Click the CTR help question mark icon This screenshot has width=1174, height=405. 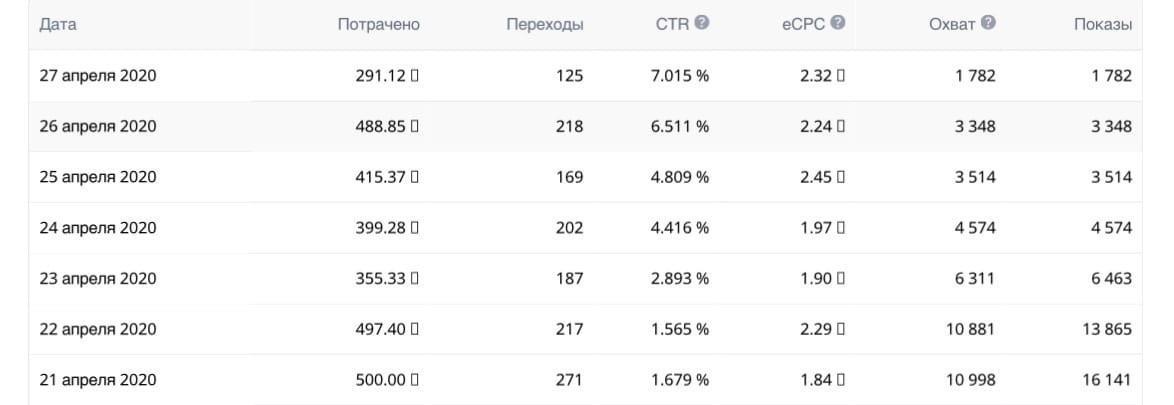702,23
